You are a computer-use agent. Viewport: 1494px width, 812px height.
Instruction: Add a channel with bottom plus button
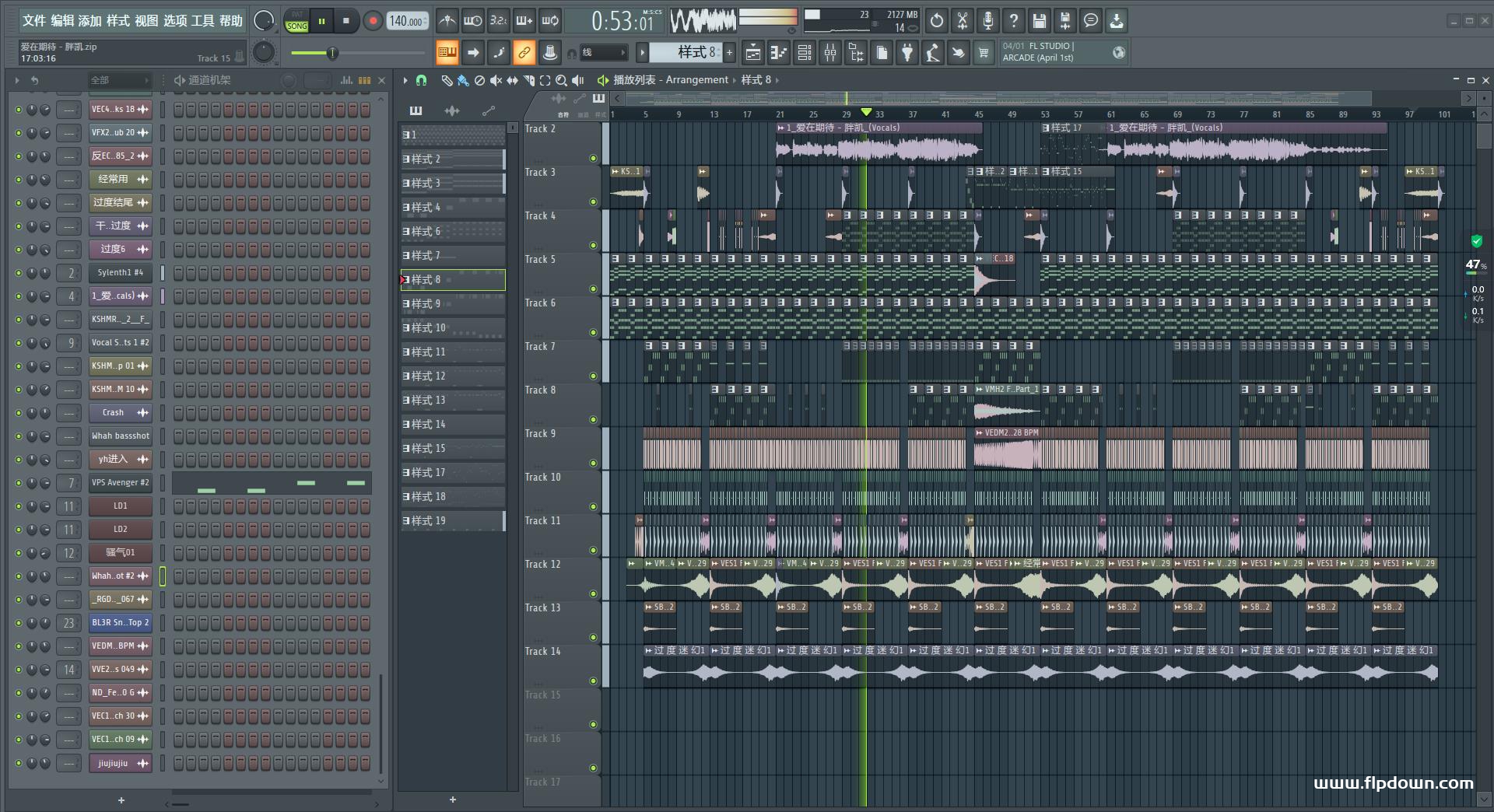click(x=121, y=800)
